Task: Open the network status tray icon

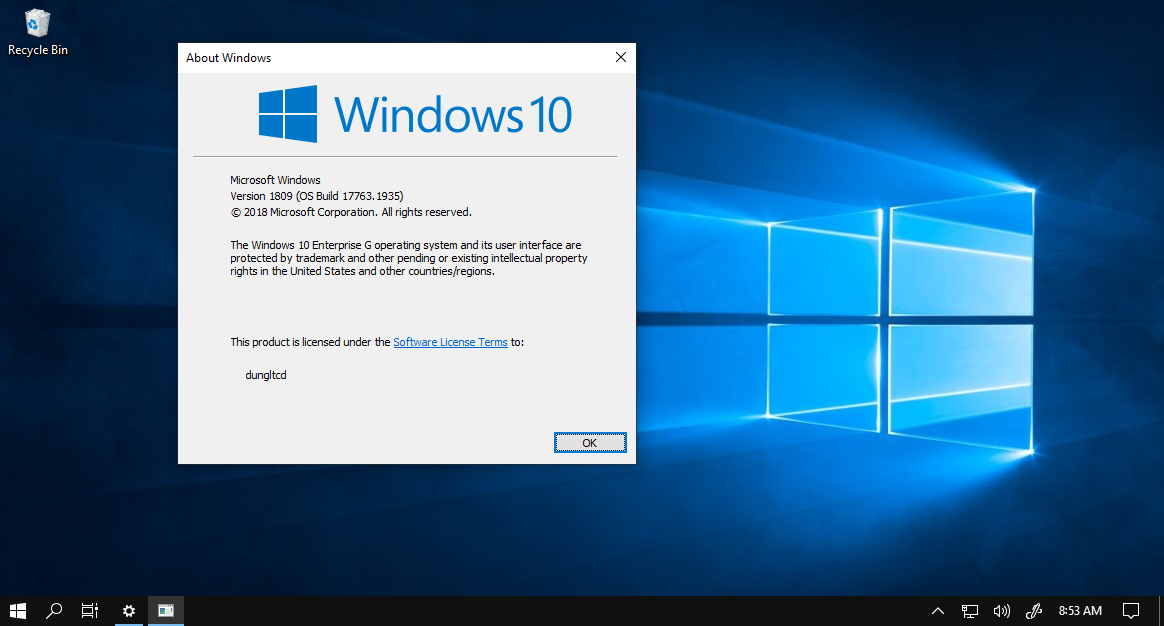Action: [x=970, y=611]
